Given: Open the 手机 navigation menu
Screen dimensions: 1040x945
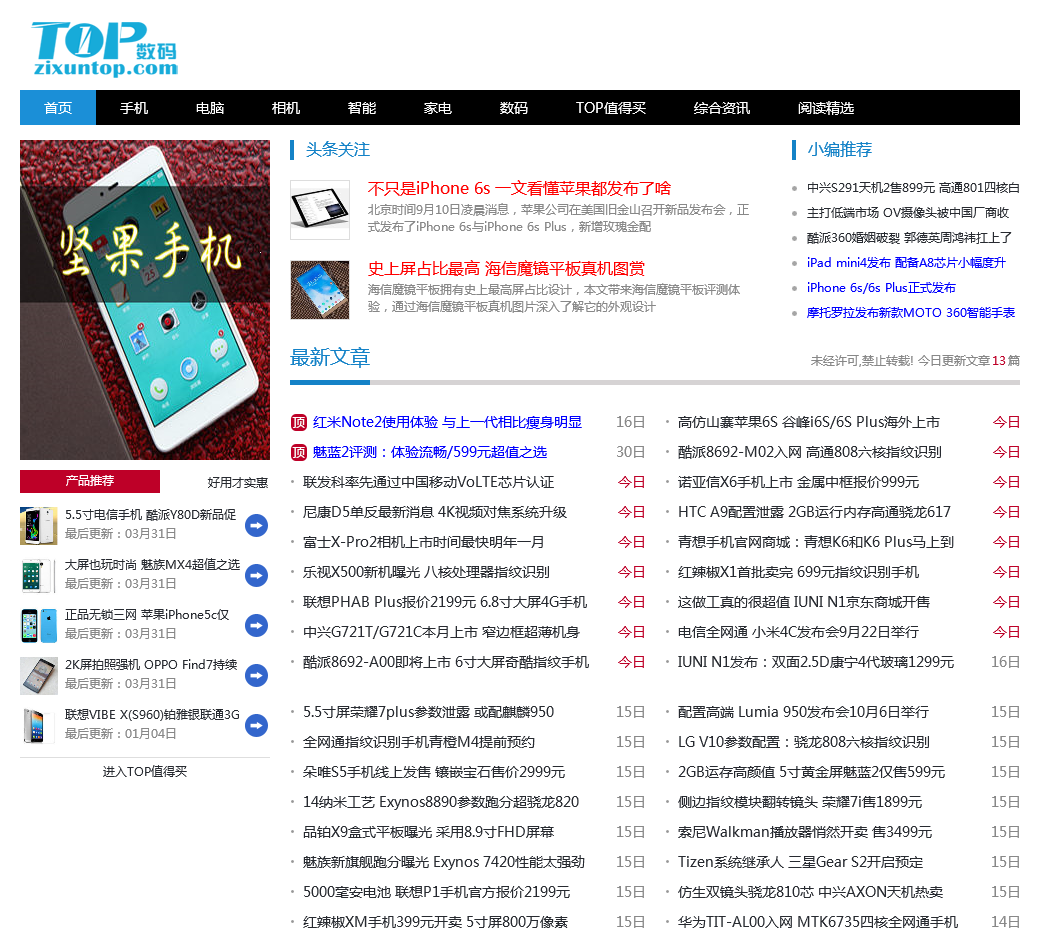Looking at the screenshot, I should [134, 107].
